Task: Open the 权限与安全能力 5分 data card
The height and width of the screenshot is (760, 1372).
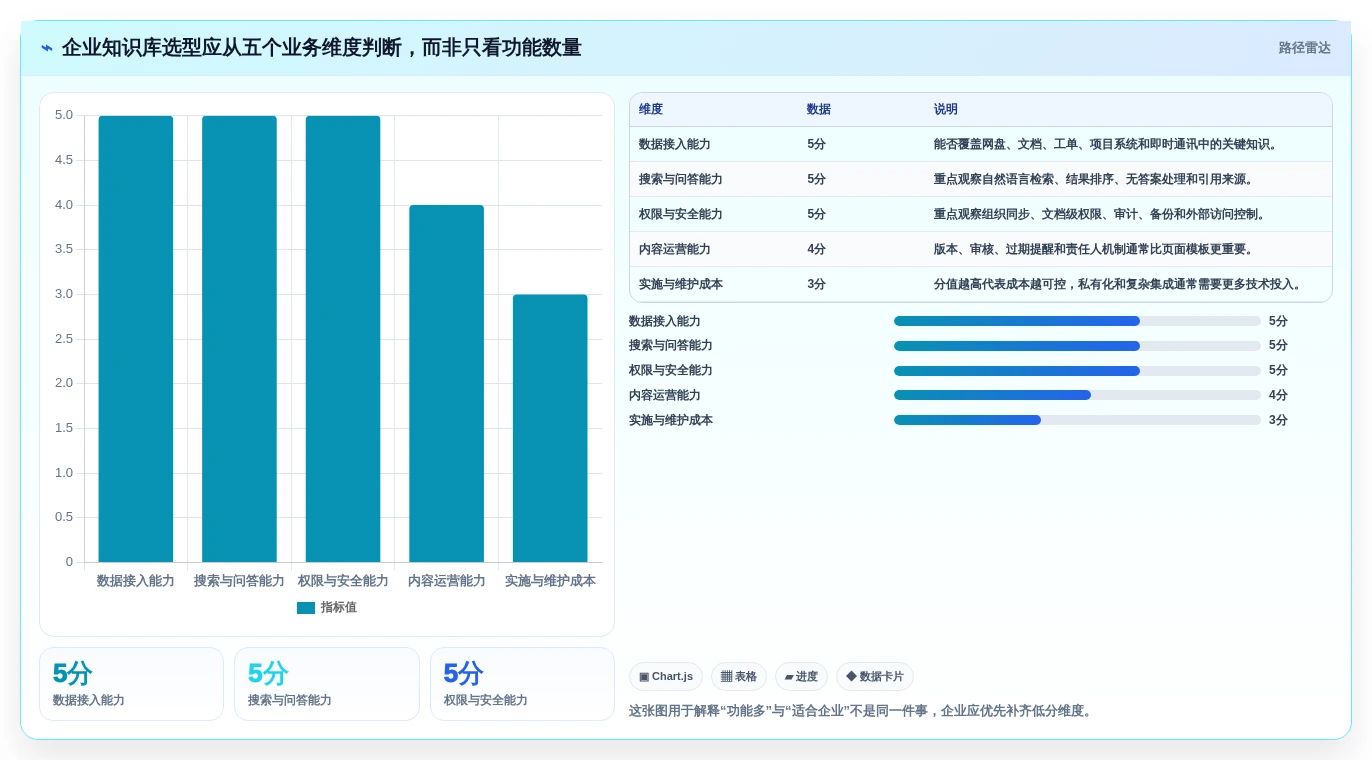Action: click(x=522, y=684)
